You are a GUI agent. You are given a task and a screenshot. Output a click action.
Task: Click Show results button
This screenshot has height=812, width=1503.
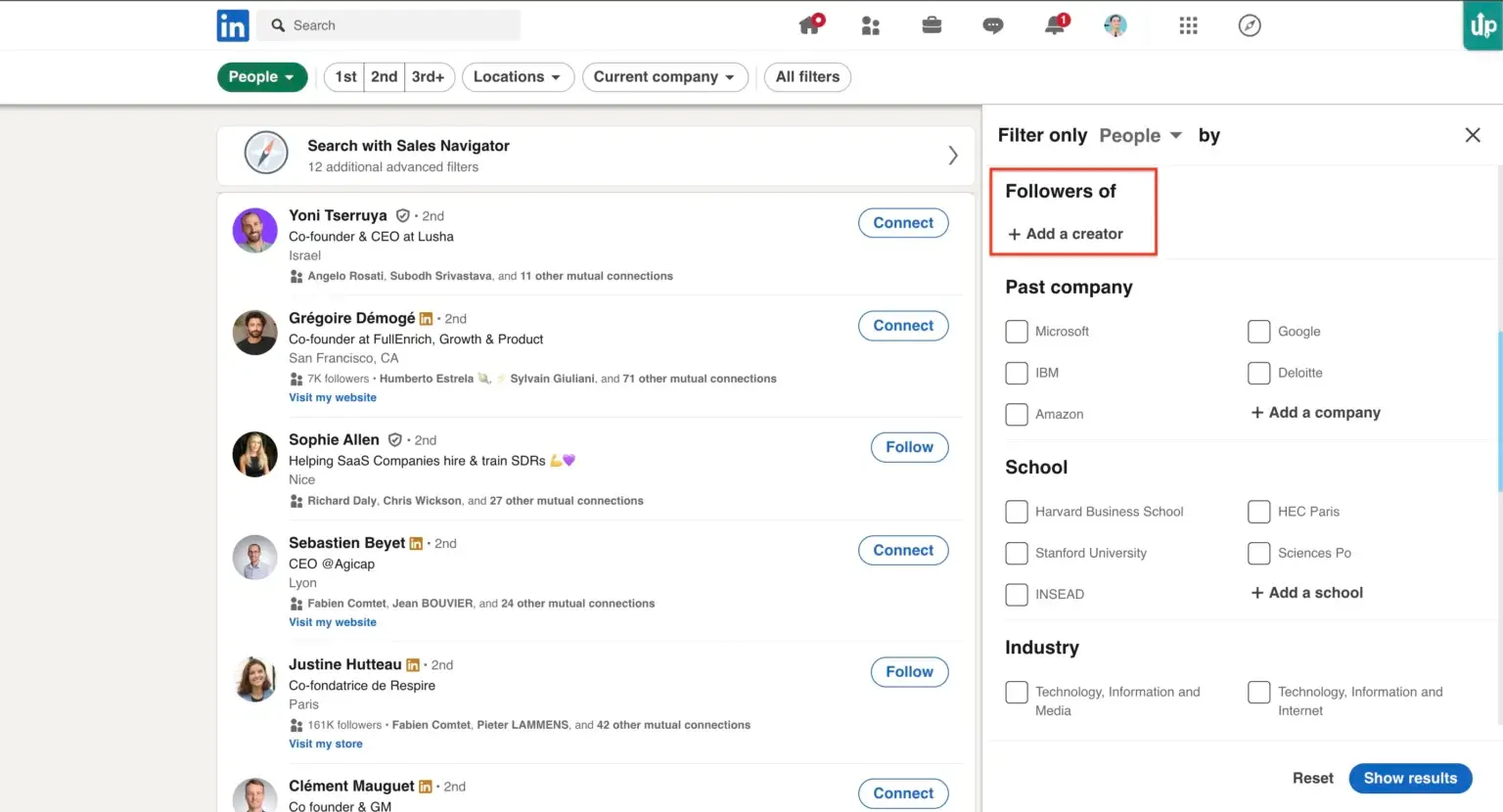point(1410,779)
